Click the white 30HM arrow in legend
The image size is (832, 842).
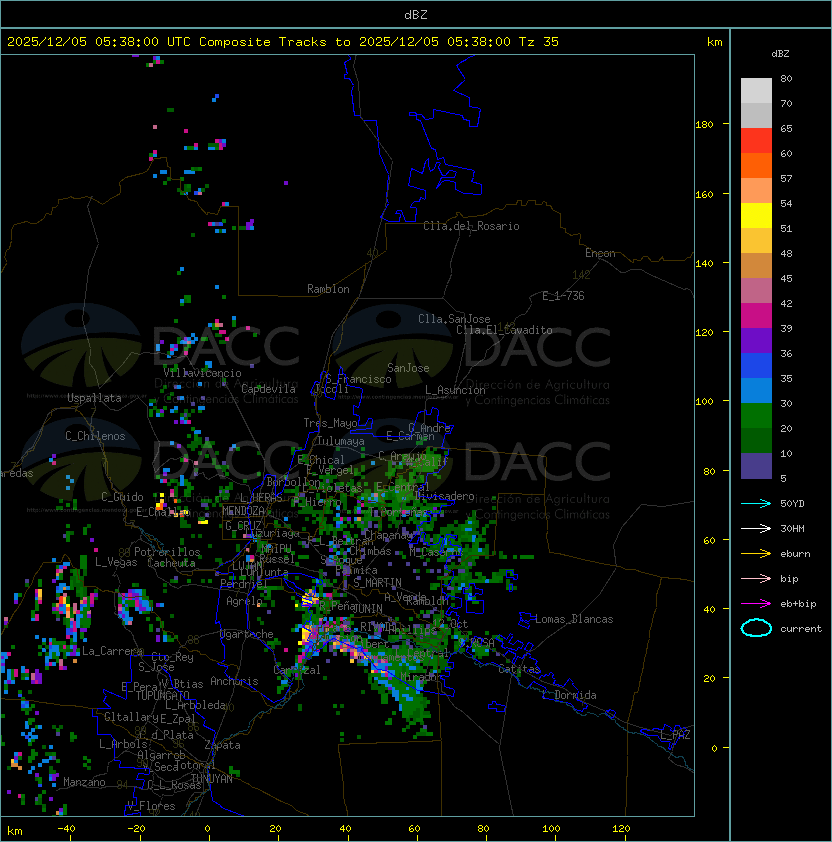pos(756,529)
